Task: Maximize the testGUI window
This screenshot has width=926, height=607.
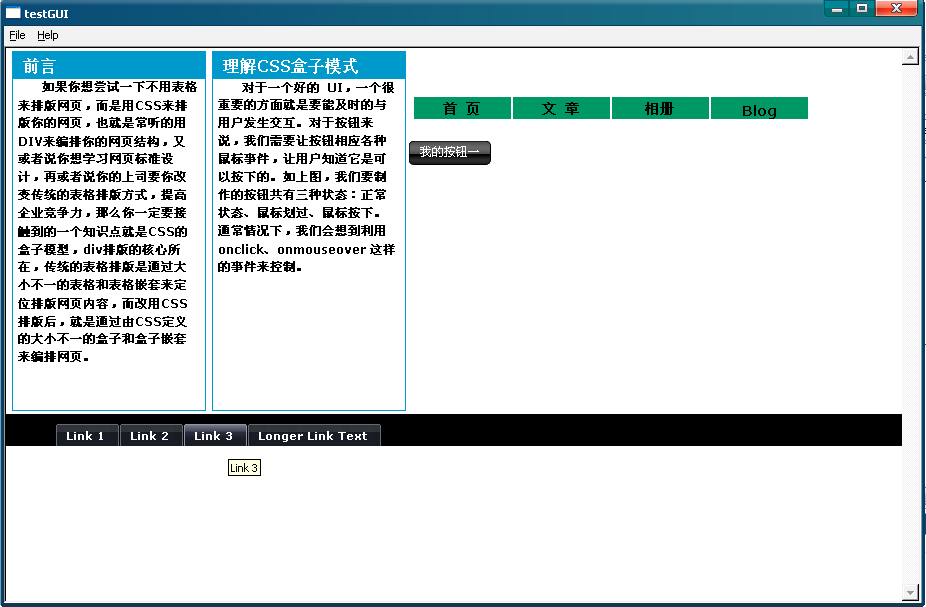Action: [x=862, y=8]
